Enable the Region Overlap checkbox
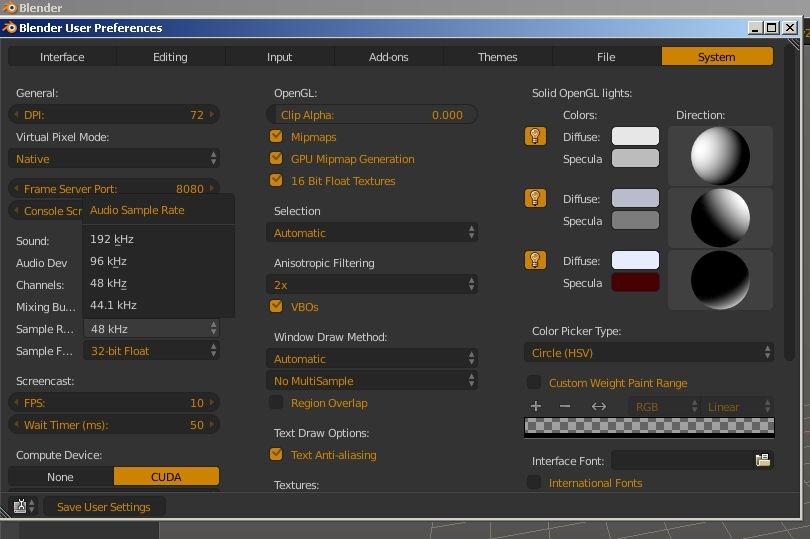Image resolution: width=810 pixels, height=539 pixels. tap(276, 403)
